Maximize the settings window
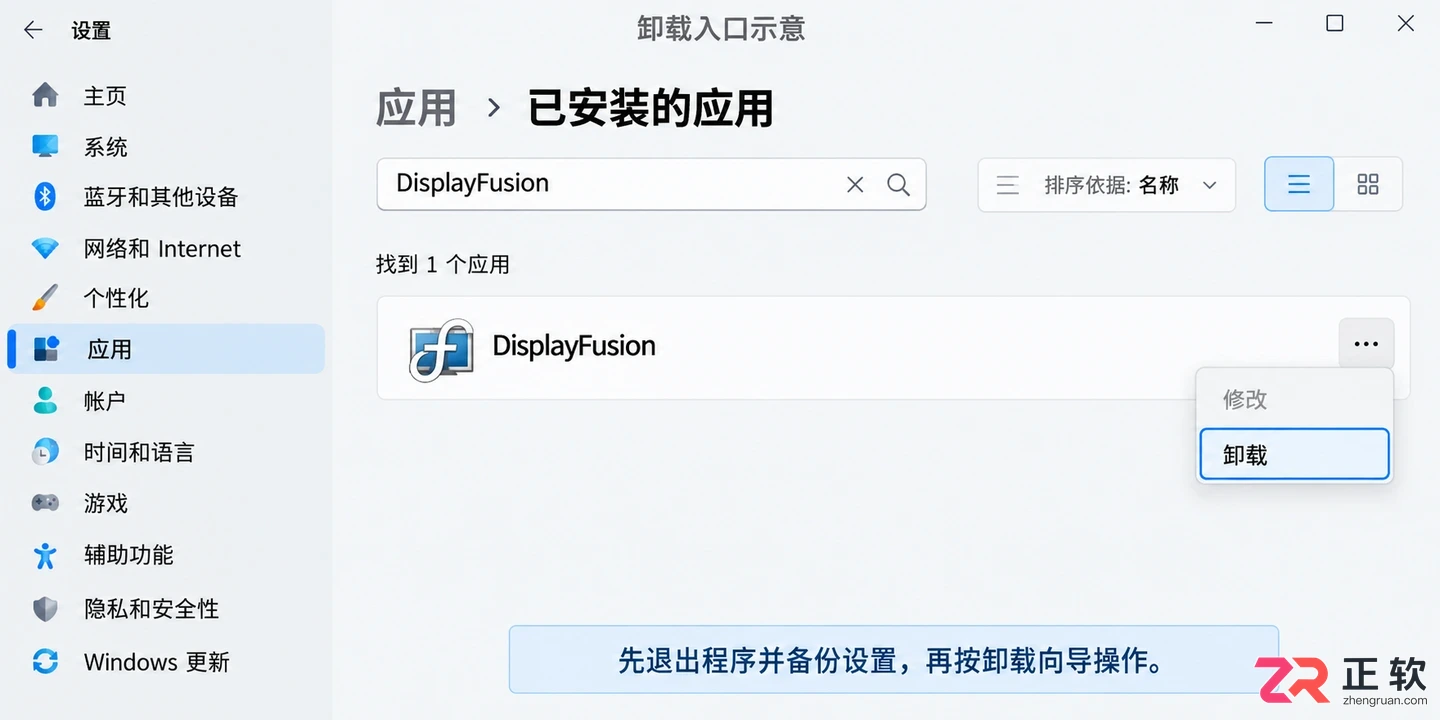Image resolution: width=1440 pixels, height=720 pixels. pyautogui.click(x=1334, y=23)
